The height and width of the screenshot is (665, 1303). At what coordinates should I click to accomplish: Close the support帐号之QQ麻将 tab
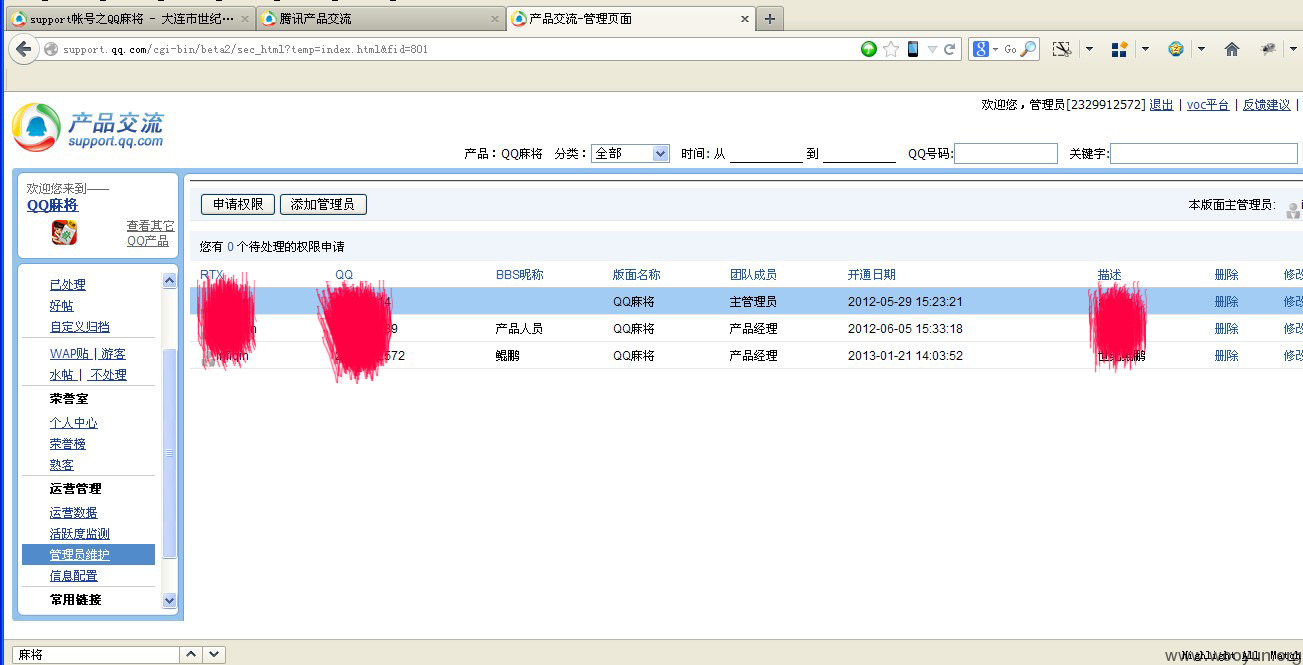(x=245, y=19)
